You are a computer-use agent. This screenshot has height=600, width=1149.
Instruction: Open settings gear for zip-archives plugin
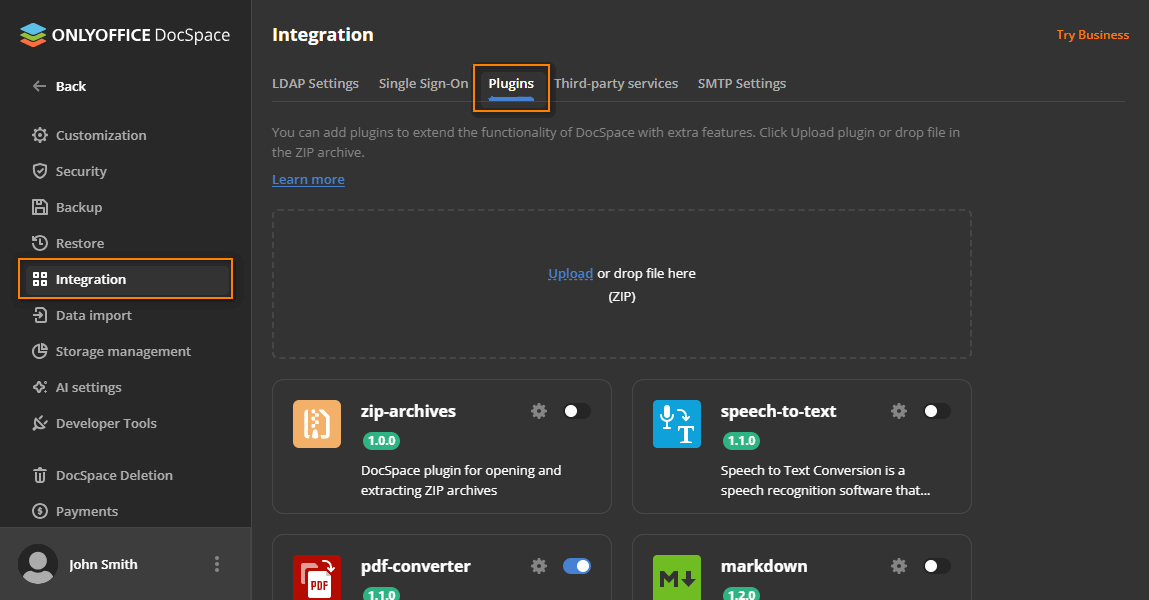coord(539,410)
